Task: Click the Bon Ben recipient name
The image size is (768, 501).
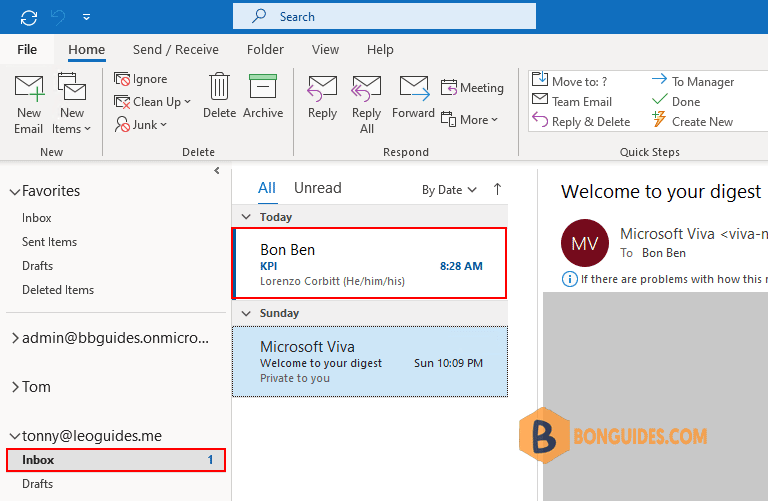Action: click(x=664, y=253)
